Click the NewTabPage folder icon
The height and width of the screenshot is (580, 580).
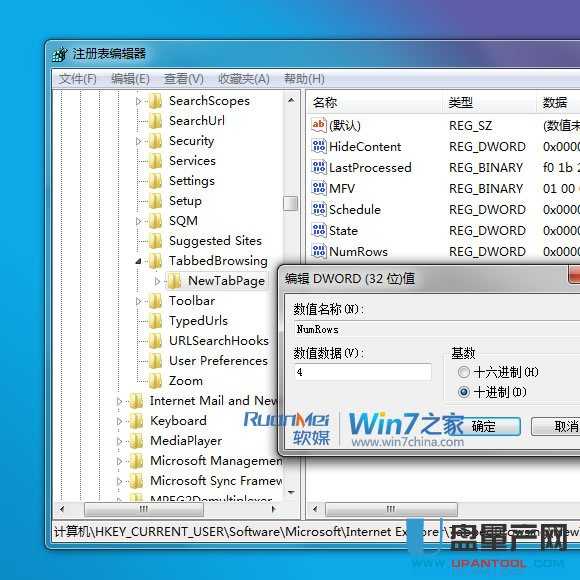click(x=174, y=281)
